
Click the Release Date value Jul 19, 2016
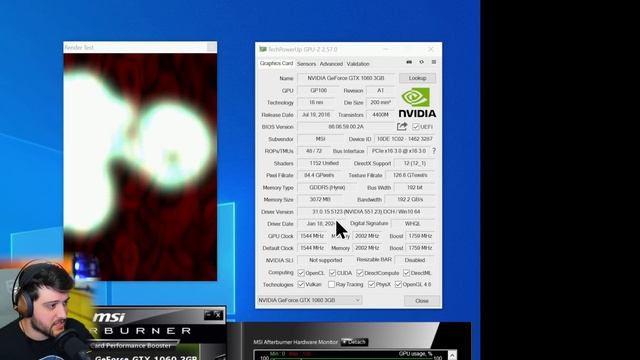316,115
